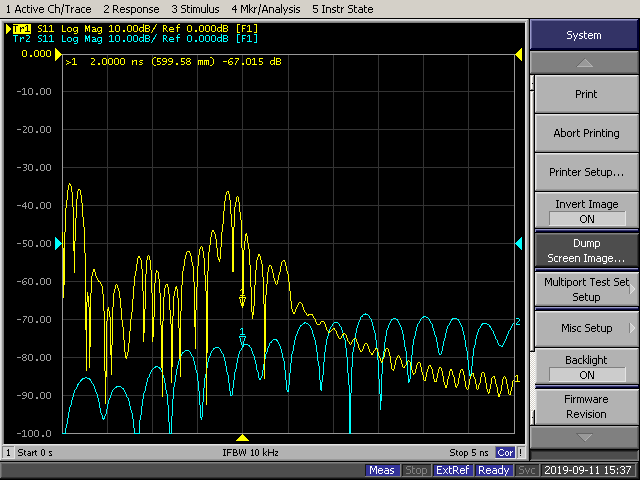Click marker 1 on the cyan trace
The height and width of the screenshot is (480, 640).
click(242, 337)
